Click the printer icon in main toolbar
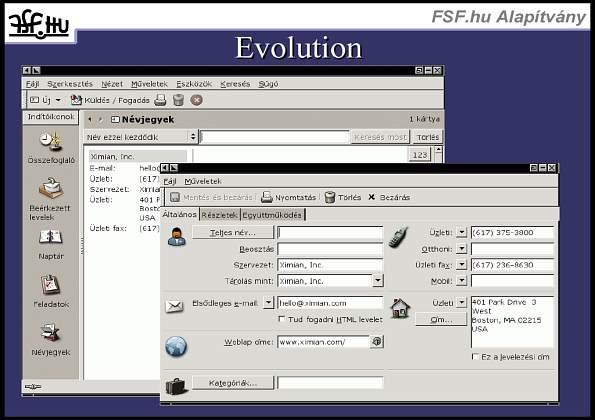The height and width of the screenshot is (420, 595). tap(160, 100)
